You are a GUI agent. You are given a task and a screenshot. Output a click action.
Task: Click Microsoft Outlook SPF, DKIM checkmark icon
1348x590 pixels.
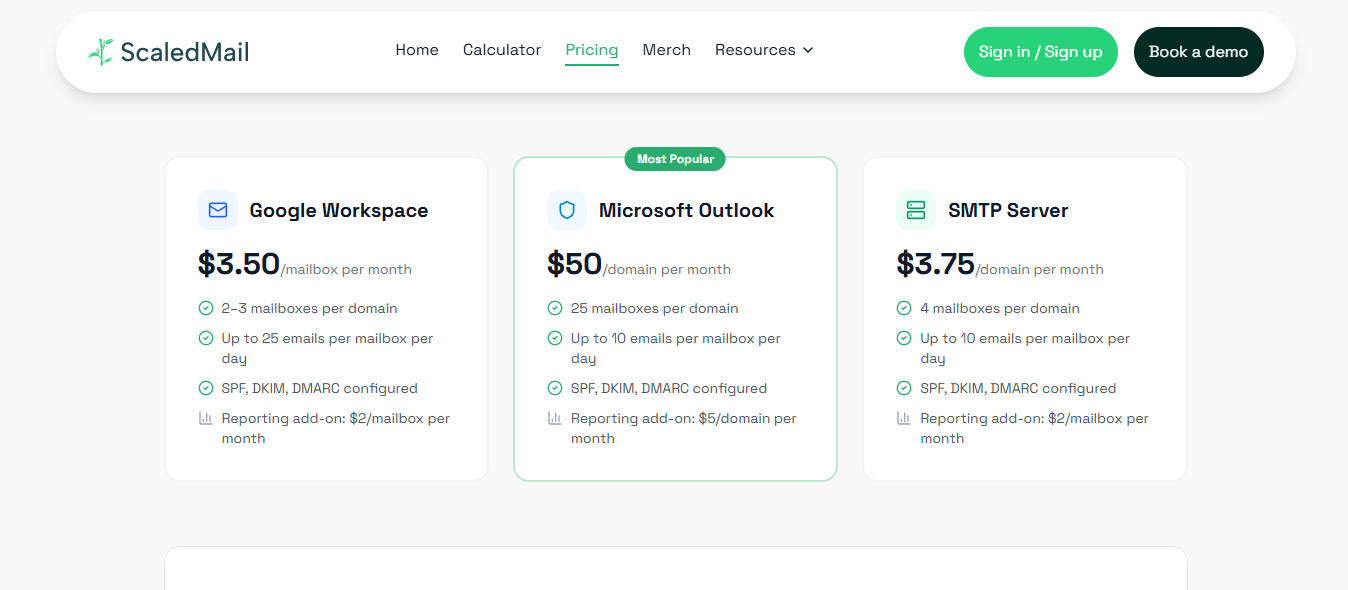point(555,388)
